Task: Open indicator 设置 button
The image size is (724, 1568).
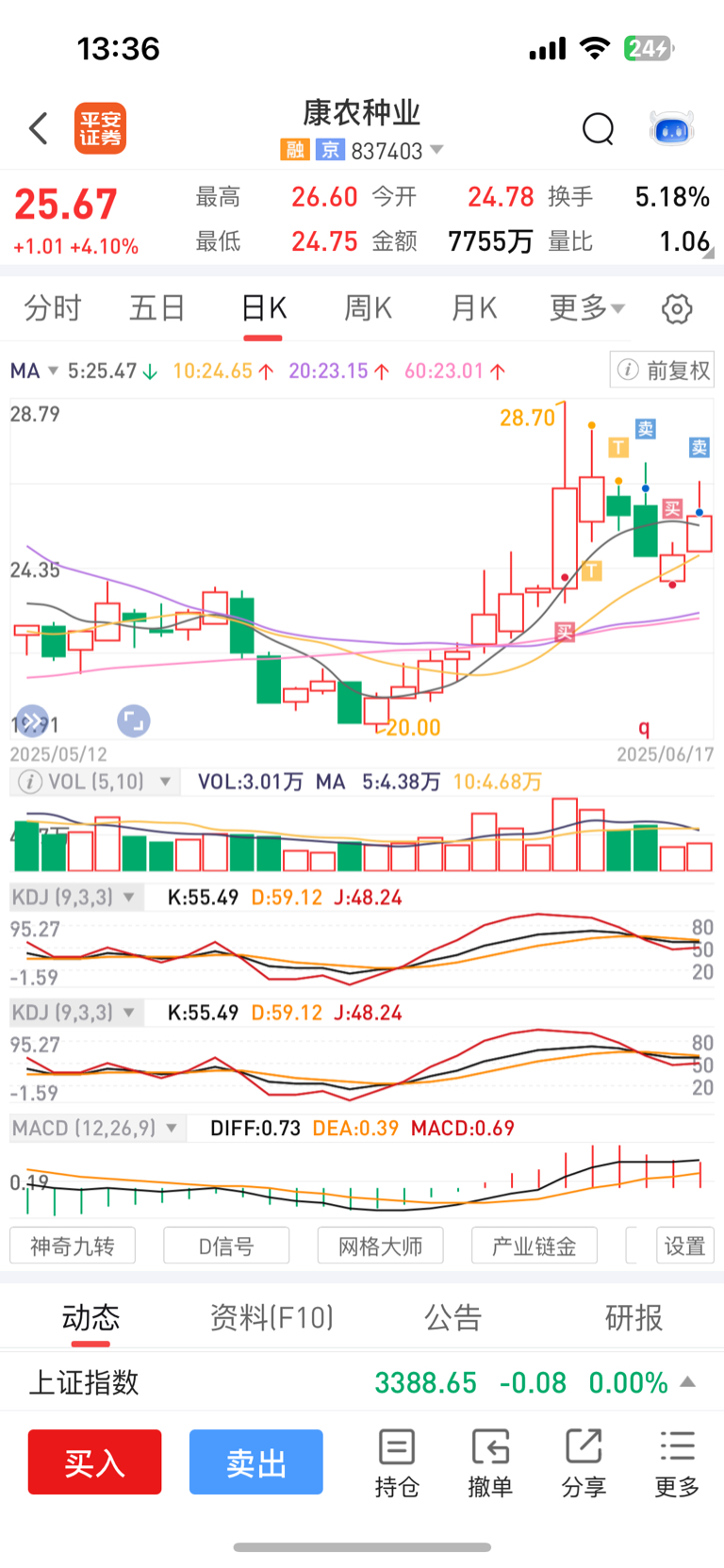Action: (x=685, y=1246)
